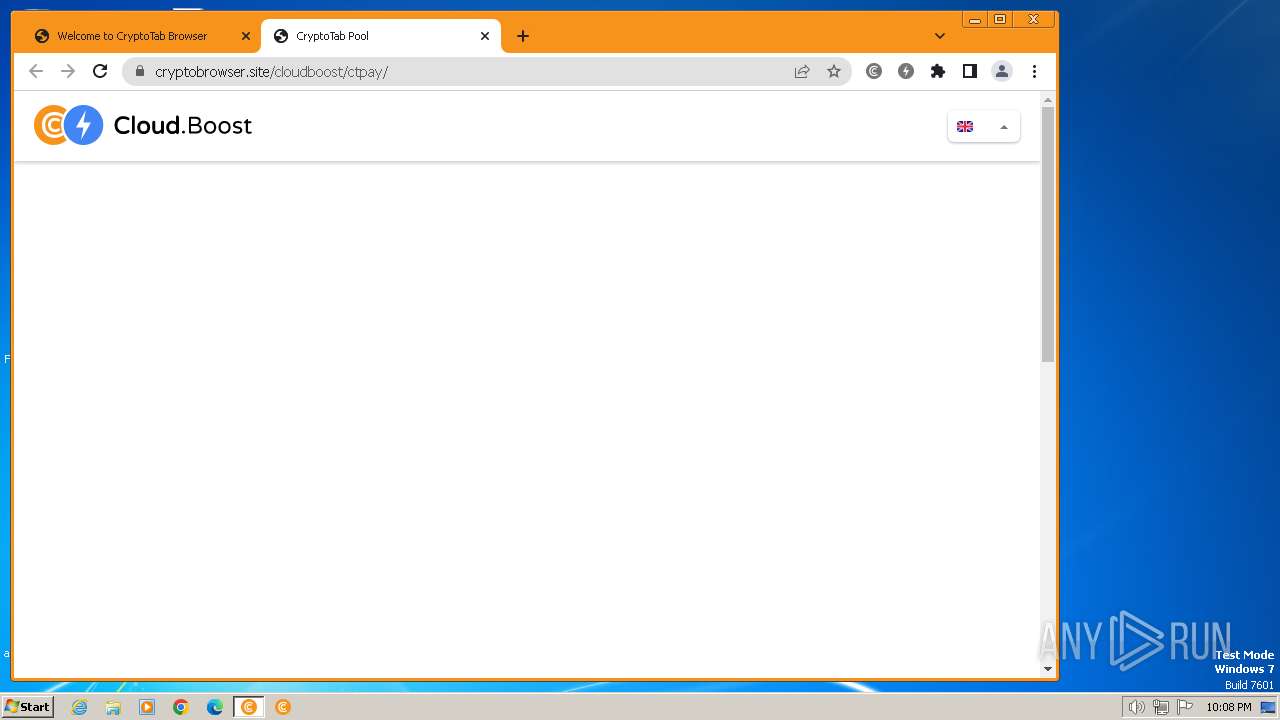Viewport: 1280px width, 720px height.
Task: Bookmark this page with the star
Action: (834, 71)
